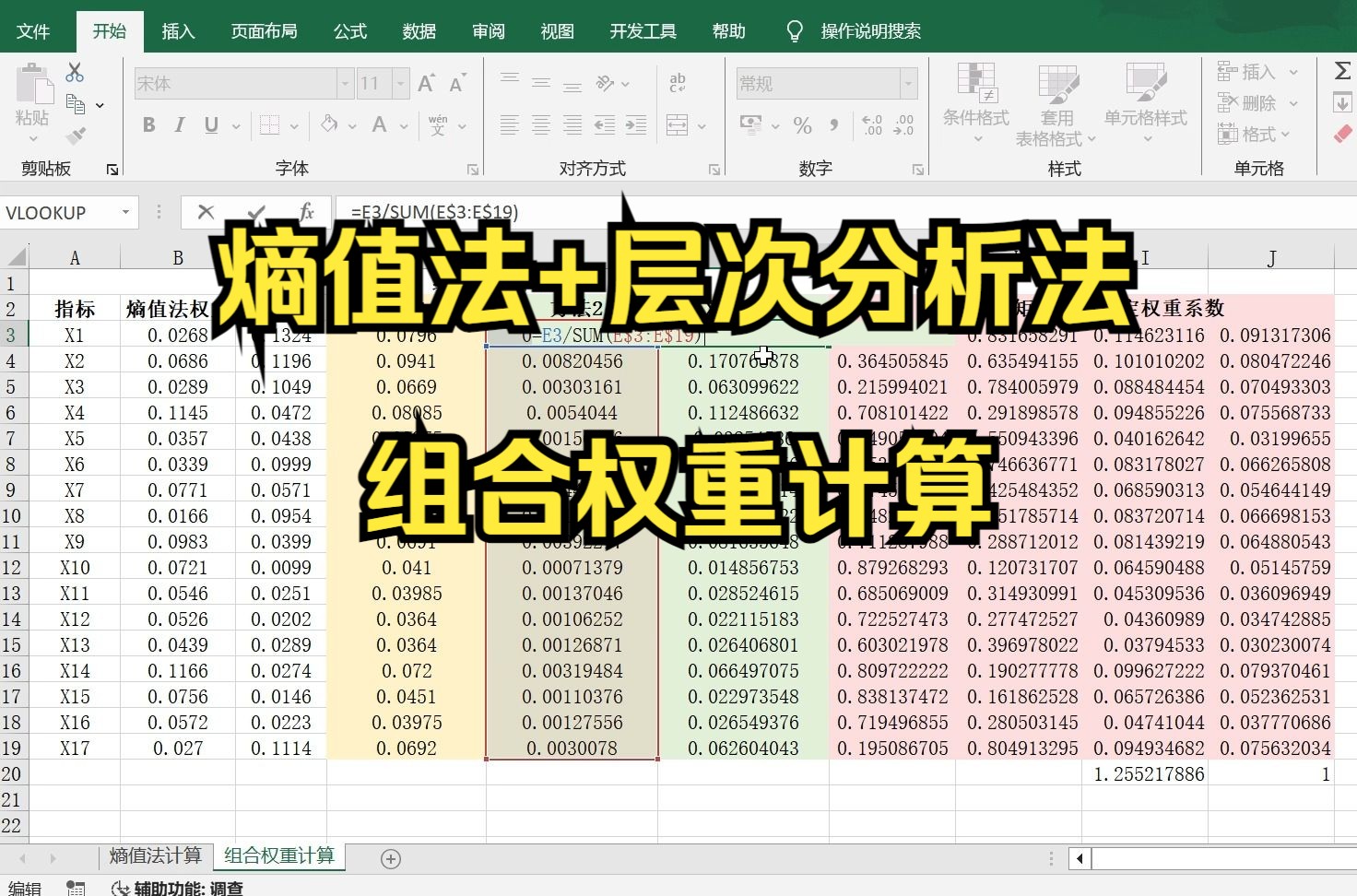
Task: Open the paste options dropdown arrow
Action: (x=33, y=138)
